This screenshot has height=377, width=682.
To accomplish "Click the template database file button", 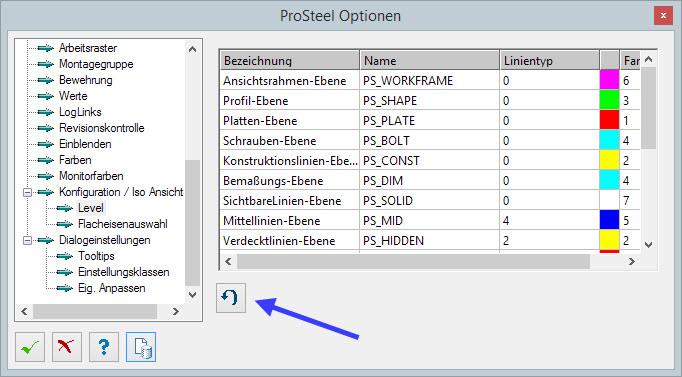I will tap(141, 347).
